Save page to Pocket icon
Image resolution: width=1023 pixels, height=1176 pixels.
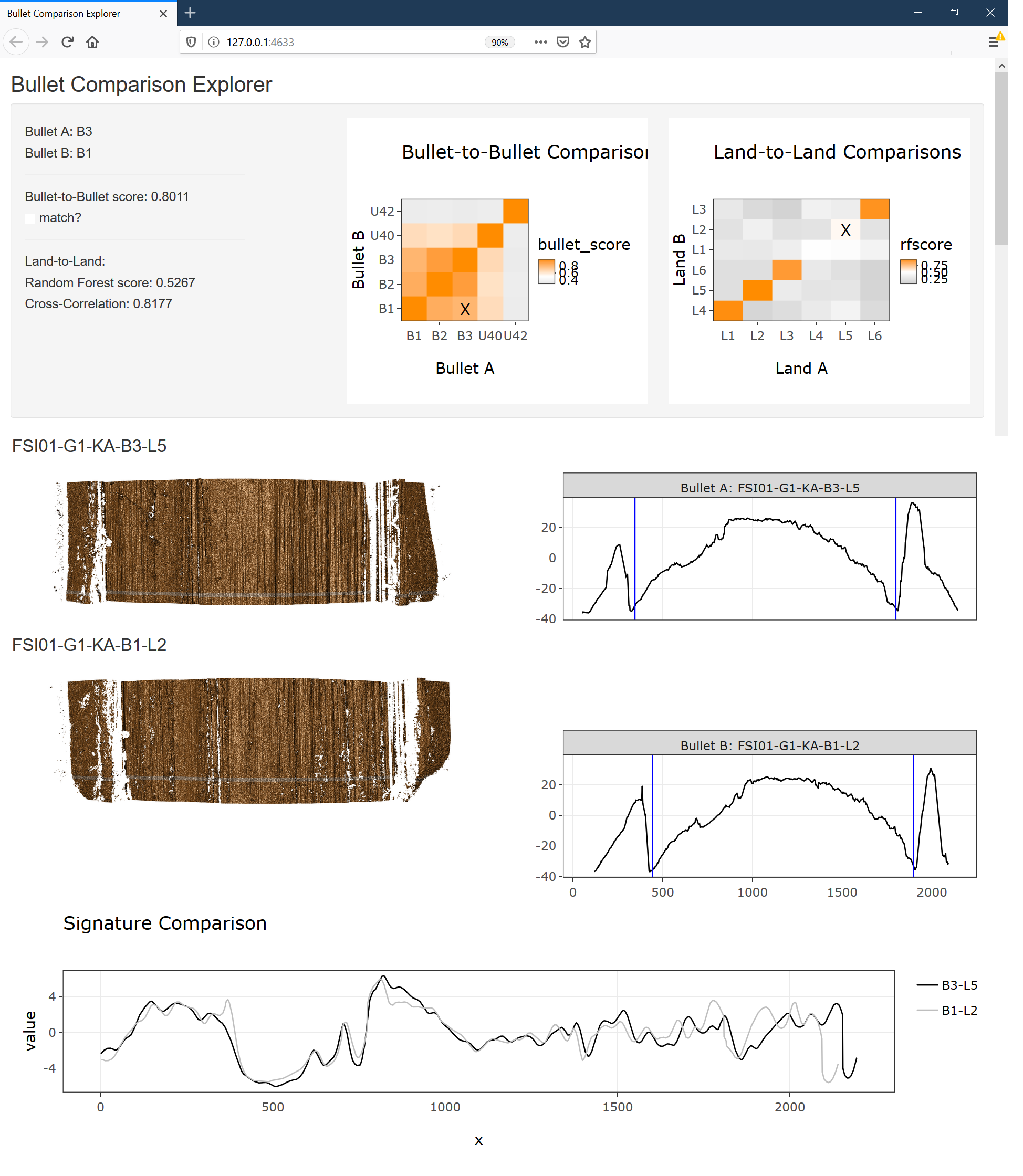pos(563,42)
